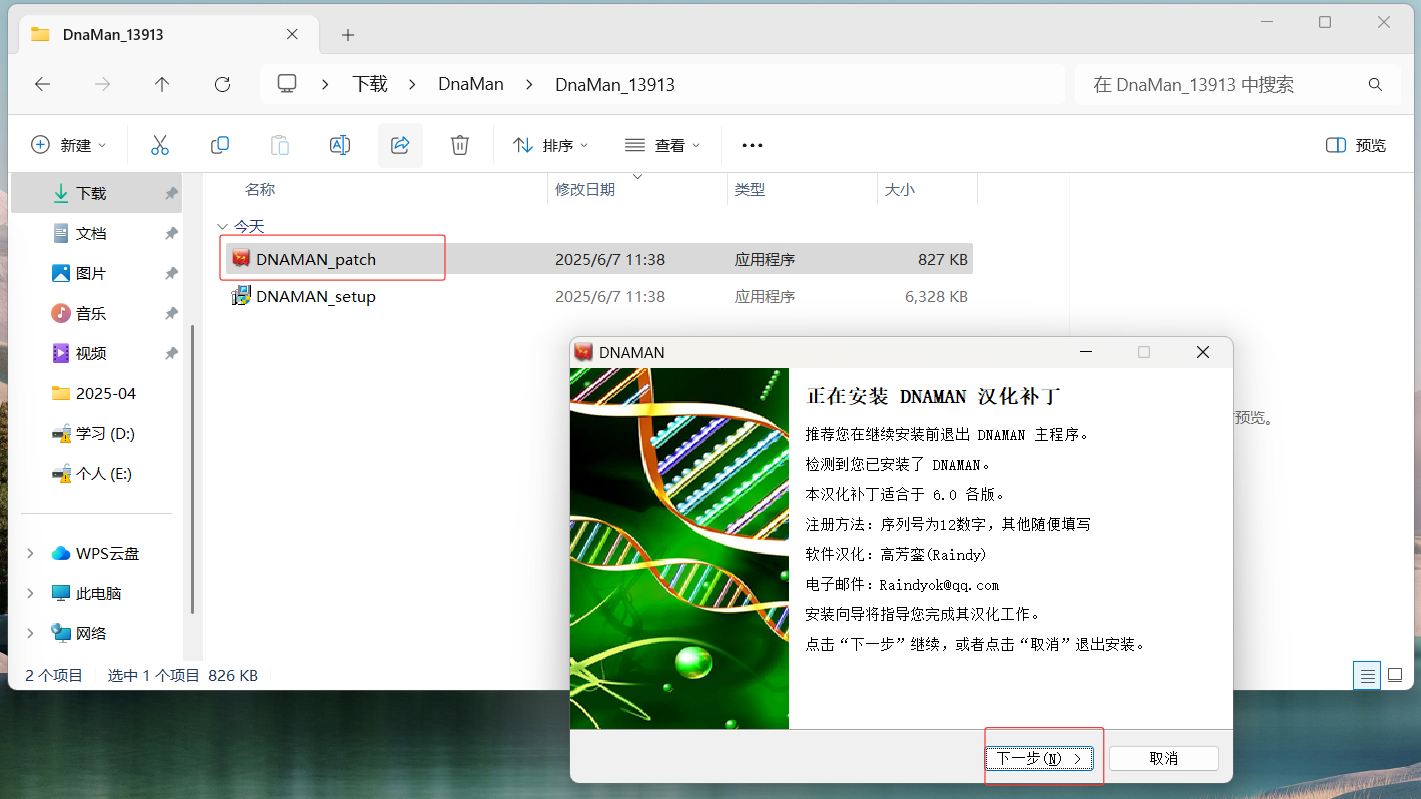Switch to large icons view in status bar

(1394, 675)
